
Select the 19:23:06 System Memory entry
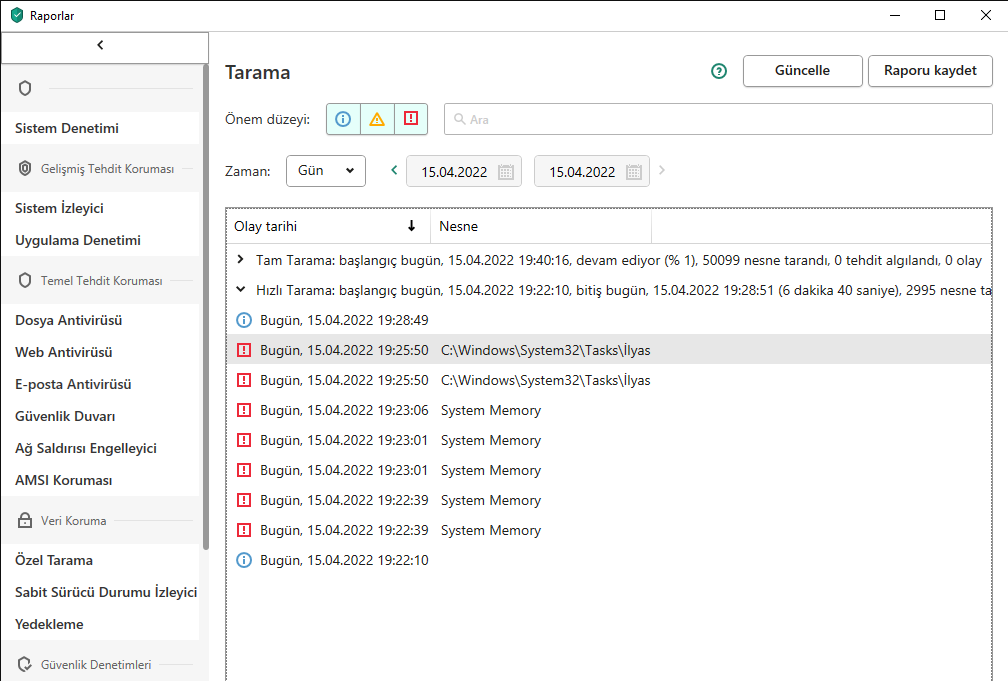608,410
